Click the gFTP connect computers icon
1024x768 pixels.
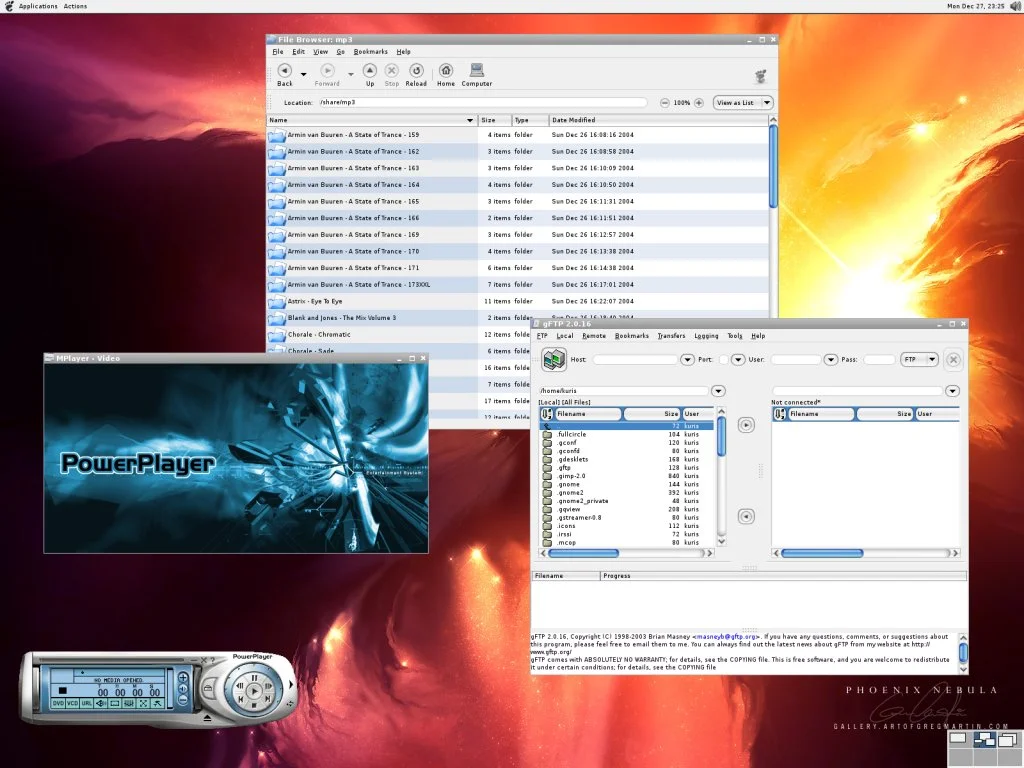(x=553, y=360)
